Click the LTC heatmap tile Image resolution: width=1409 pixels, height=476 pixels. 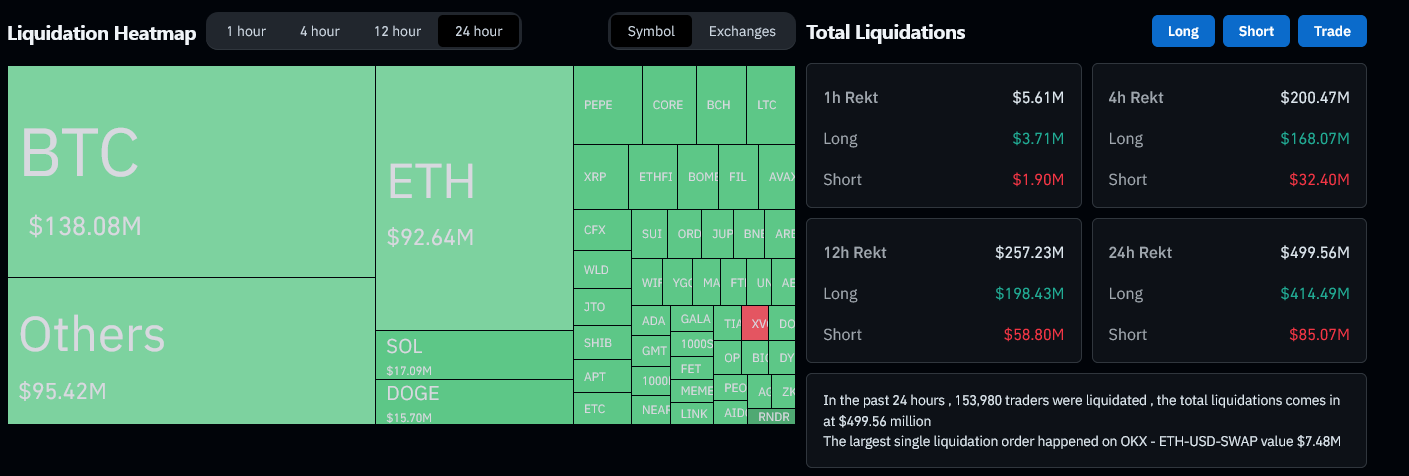[x=768, y=105]
